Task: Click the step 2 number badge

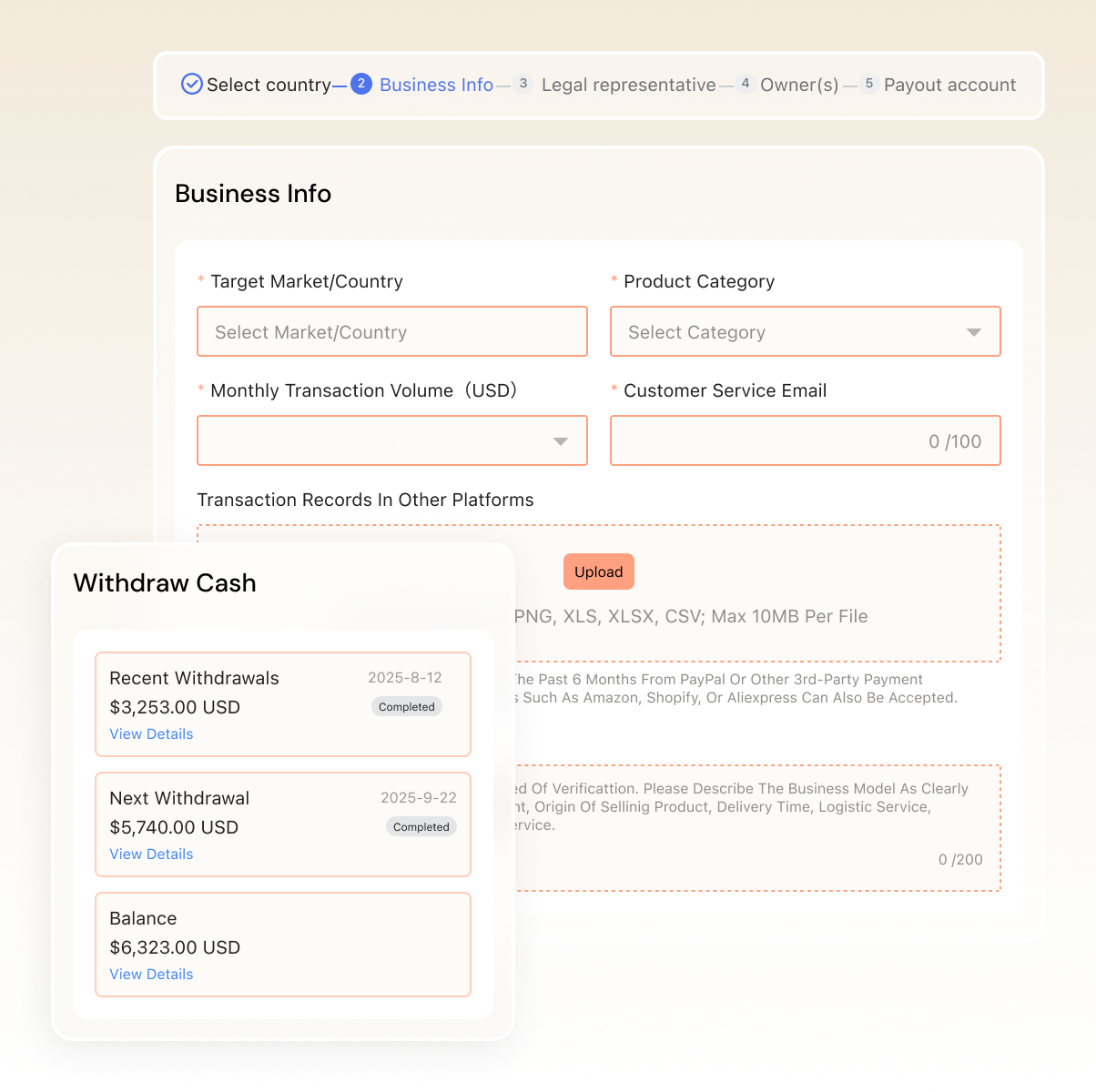Action: 361,84
